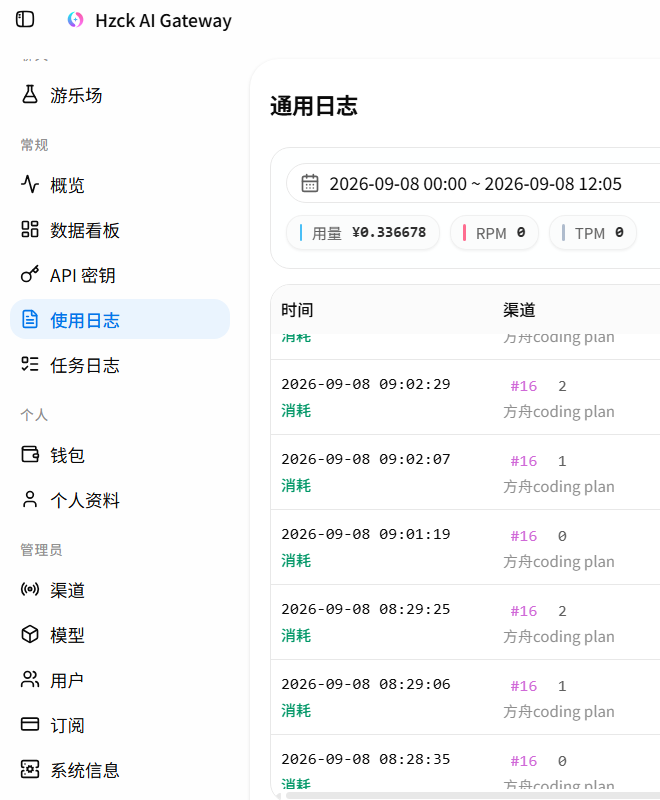Toggle the sidebar collapse icon
Viewport: 660px width, 800px height.
coord(24,19)
